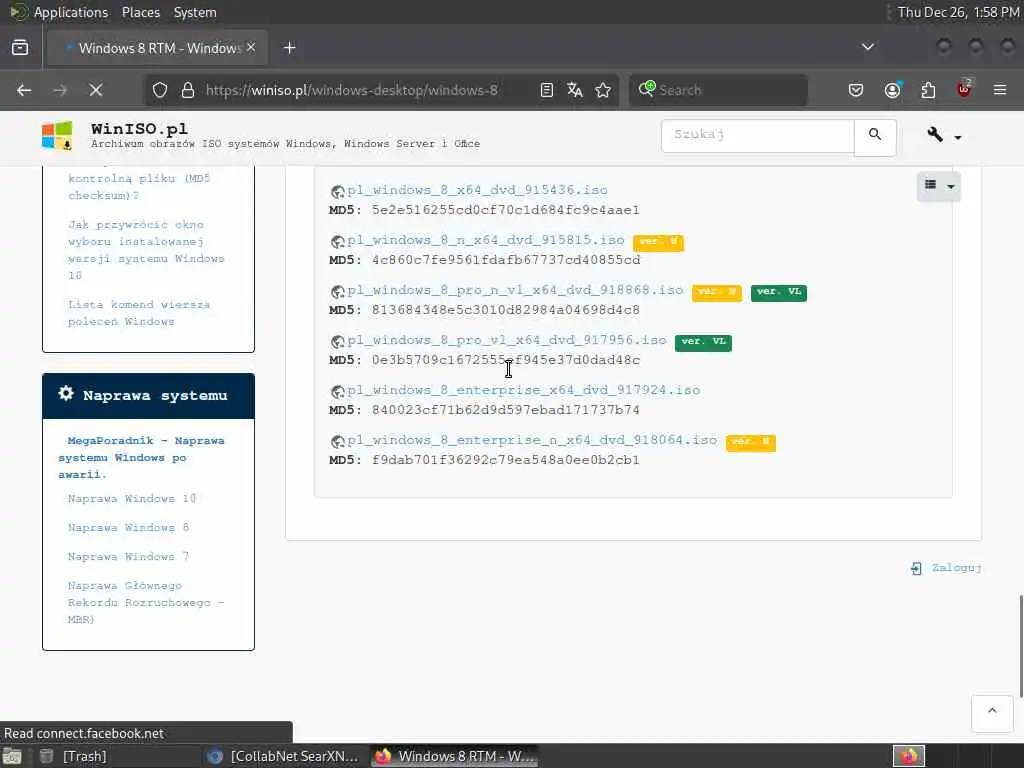Viewport: 1024px width, 768px height.
Task: Click the site padlock icon
Action: [x=188, y=90]
